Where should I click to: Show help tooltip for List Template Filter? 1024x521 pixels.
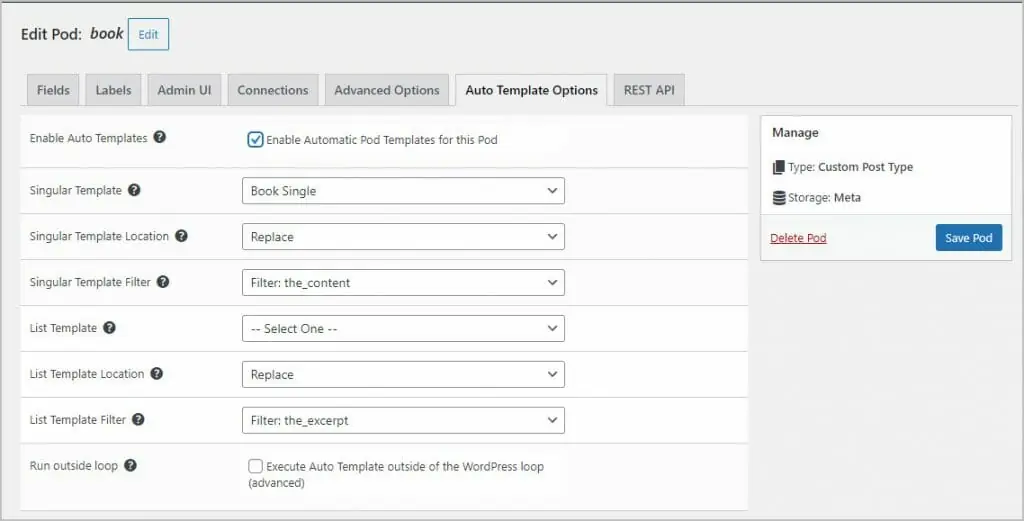pyautogui.click(x=138, y=419)
